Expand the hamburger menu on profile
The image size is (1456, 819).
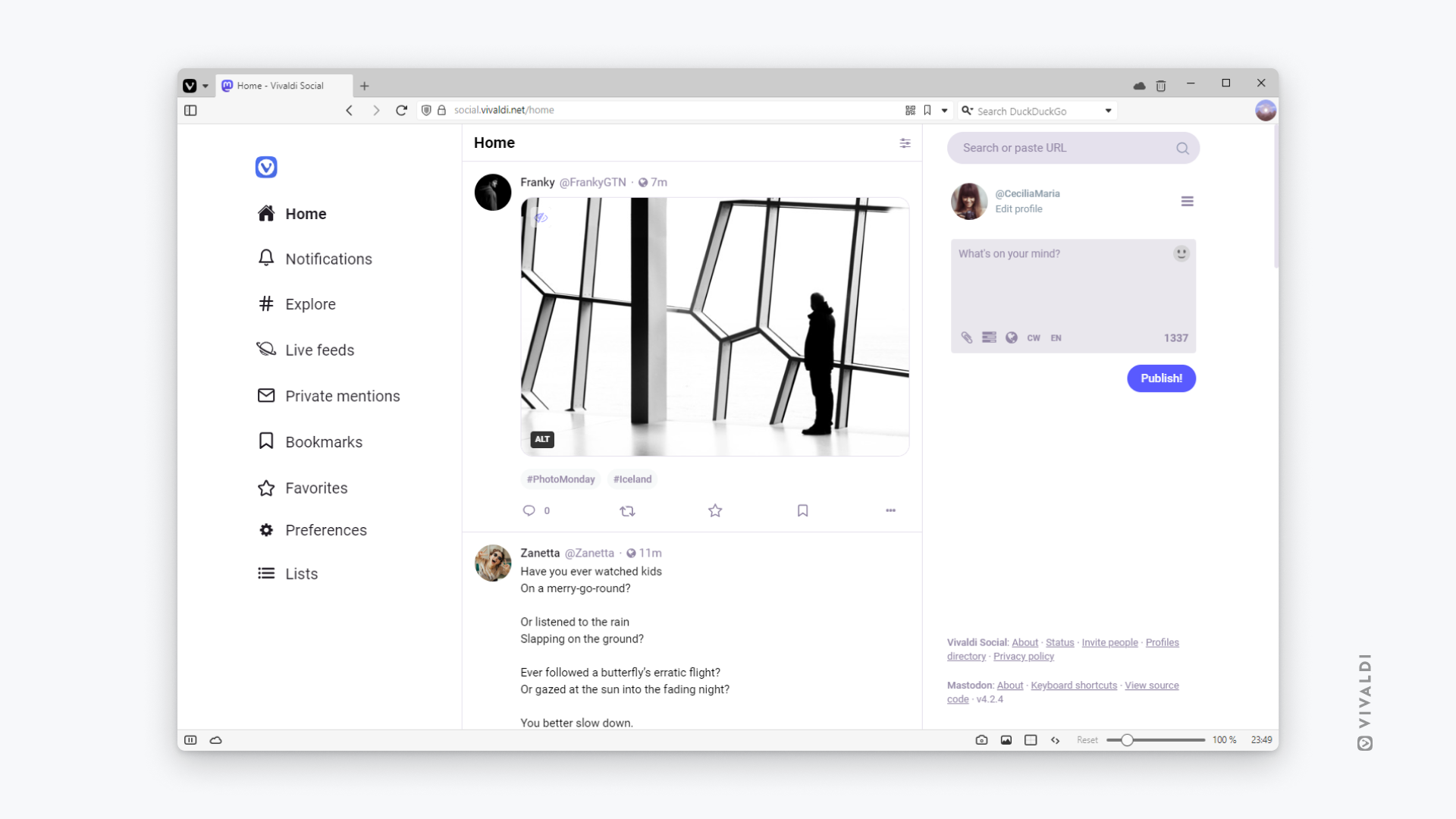[1186, 200]
